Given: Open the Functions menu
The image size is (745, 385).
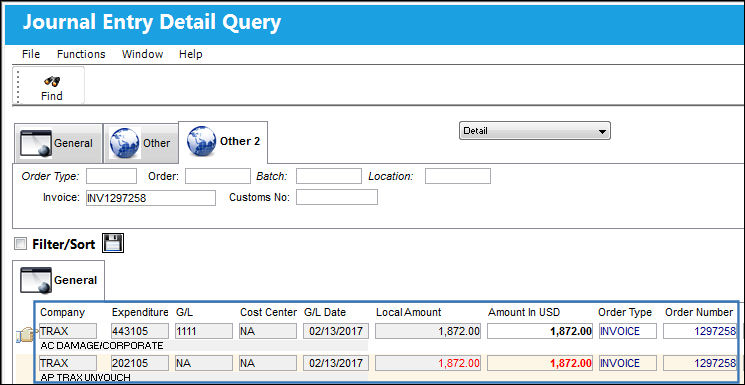Looking at the screenshot, I should [x=81, y=54].
